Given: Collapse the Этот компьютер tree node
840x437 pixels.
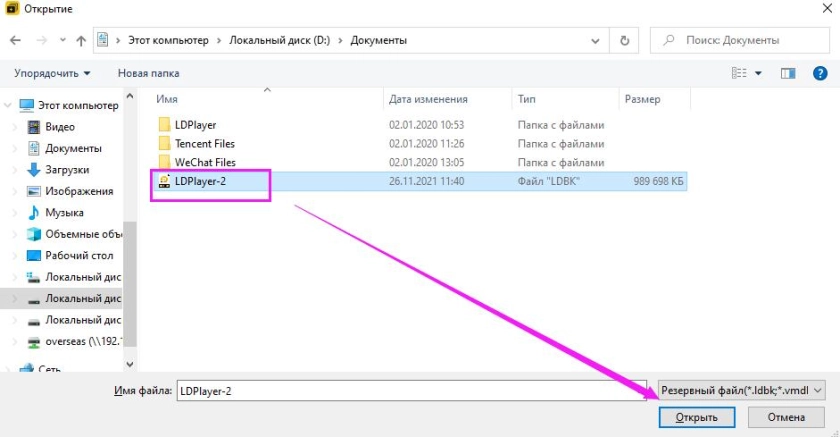Looking at the screenshot, I should [x=8, y=106].
